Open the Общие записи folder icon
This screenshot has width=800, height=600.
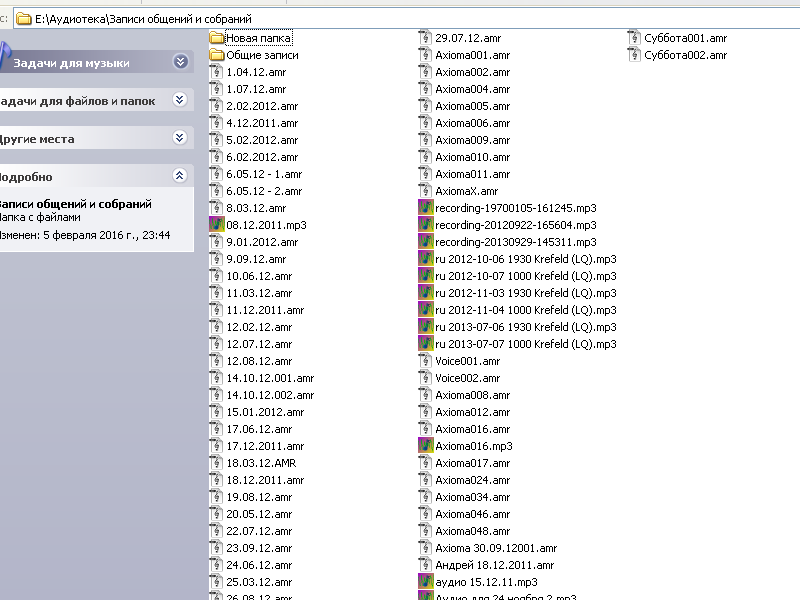coord(216,55)
